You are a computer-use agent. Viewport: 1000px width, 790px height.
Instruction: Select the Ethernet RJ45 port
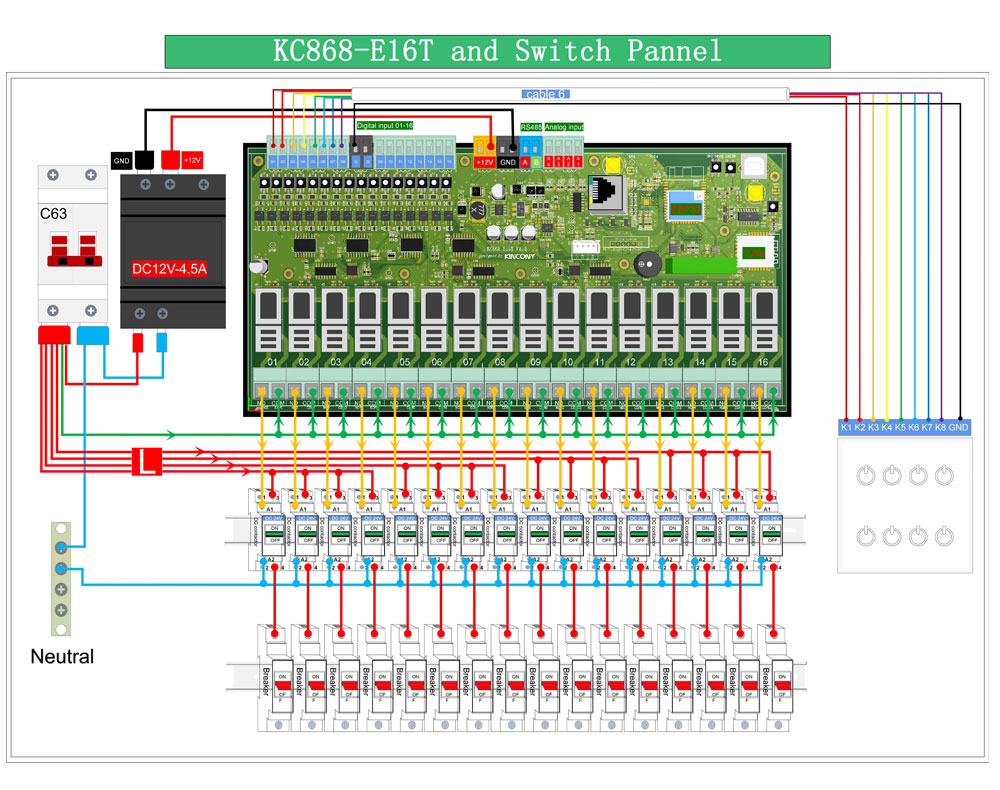[x=605, y=192]
